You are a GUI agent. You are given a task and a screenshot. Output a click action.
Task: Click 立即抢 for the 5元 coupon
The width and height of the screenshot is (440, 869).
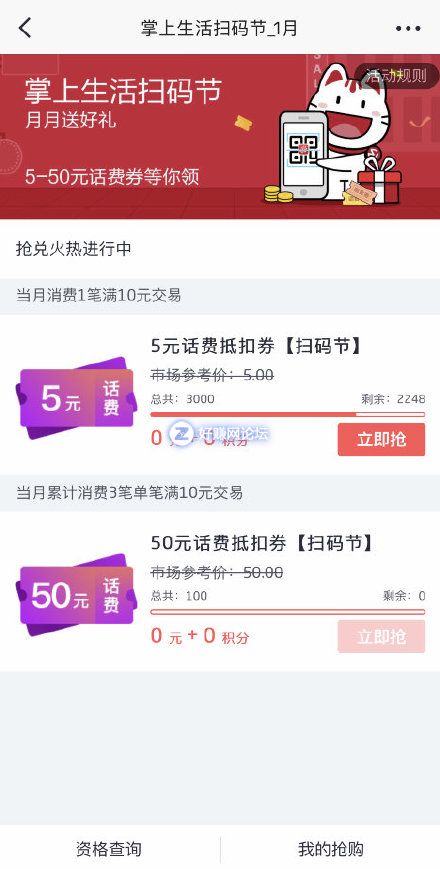coord(381,439)
